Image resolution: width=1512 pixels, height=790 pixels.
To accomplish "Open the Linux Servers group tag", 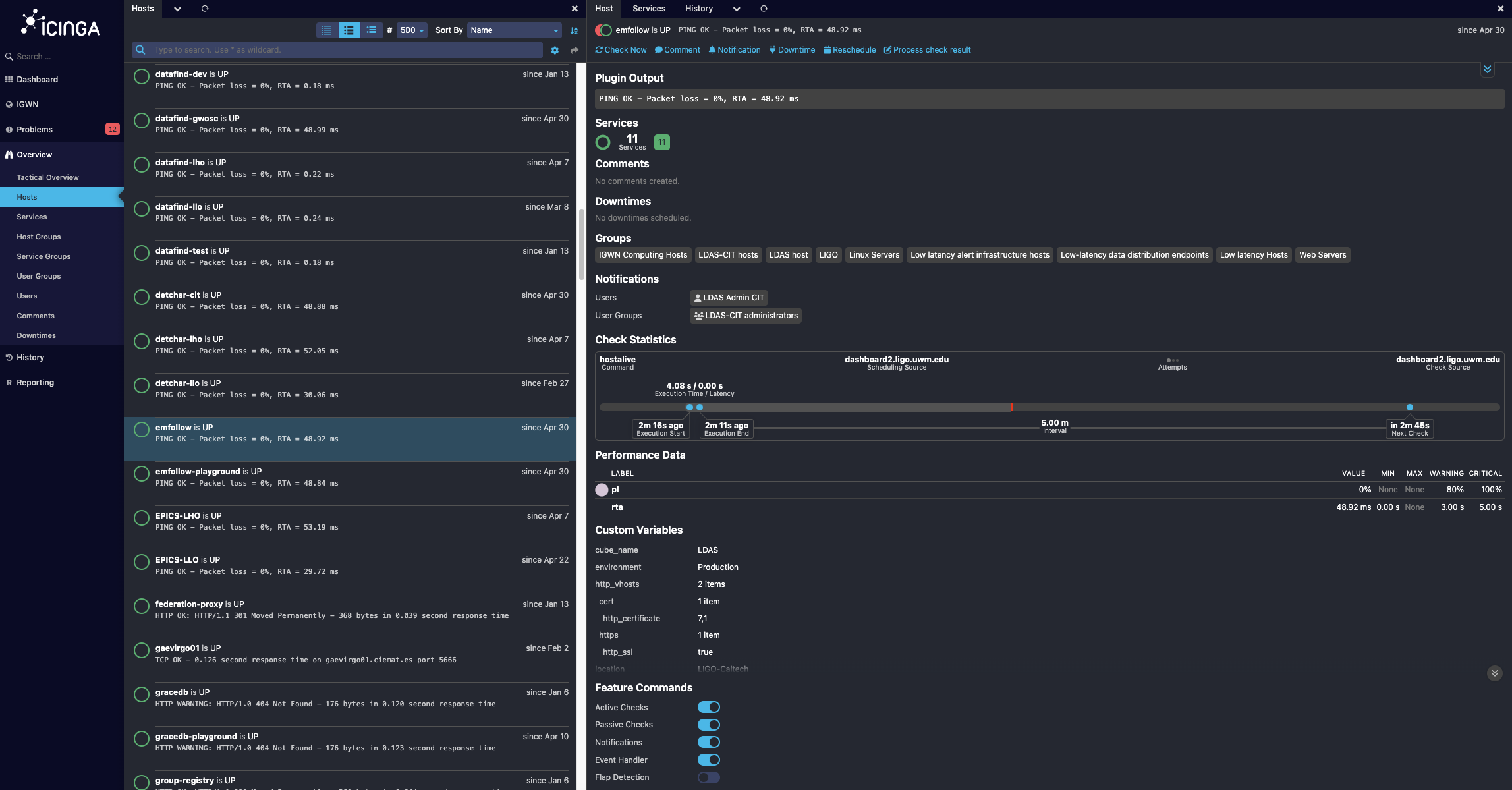I will pos(874,255).
